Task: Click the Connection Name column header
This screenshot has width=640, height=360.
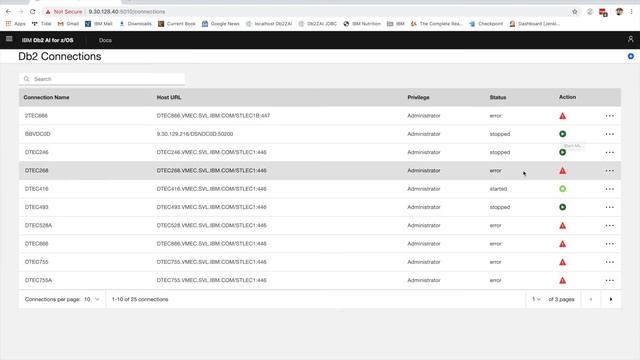Action: (x=46, y=97)
